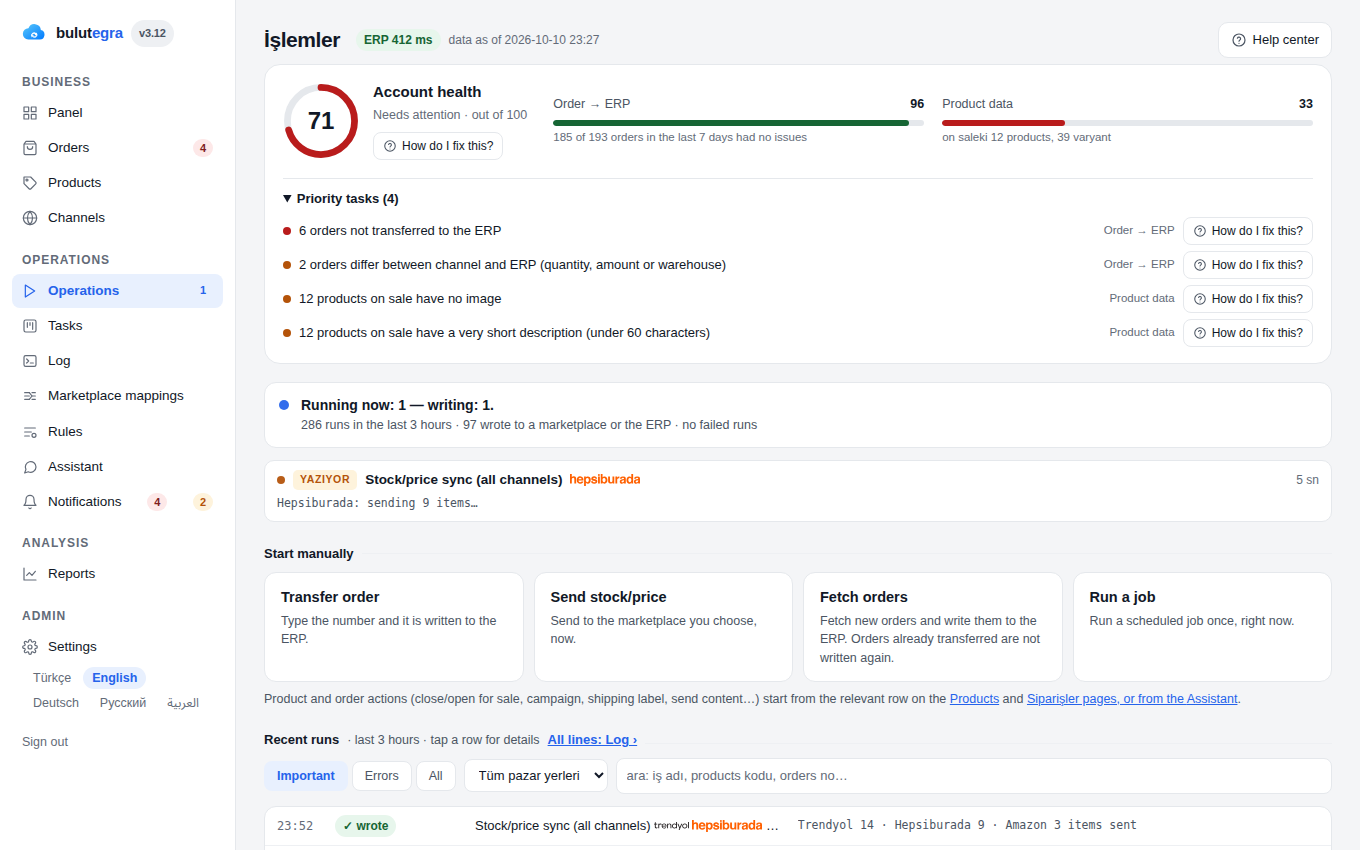The height and width of the screenshot is (850, 1360).
Task: Click the Channels globe icon in the sidebar
Action: (x=30, y=218)
